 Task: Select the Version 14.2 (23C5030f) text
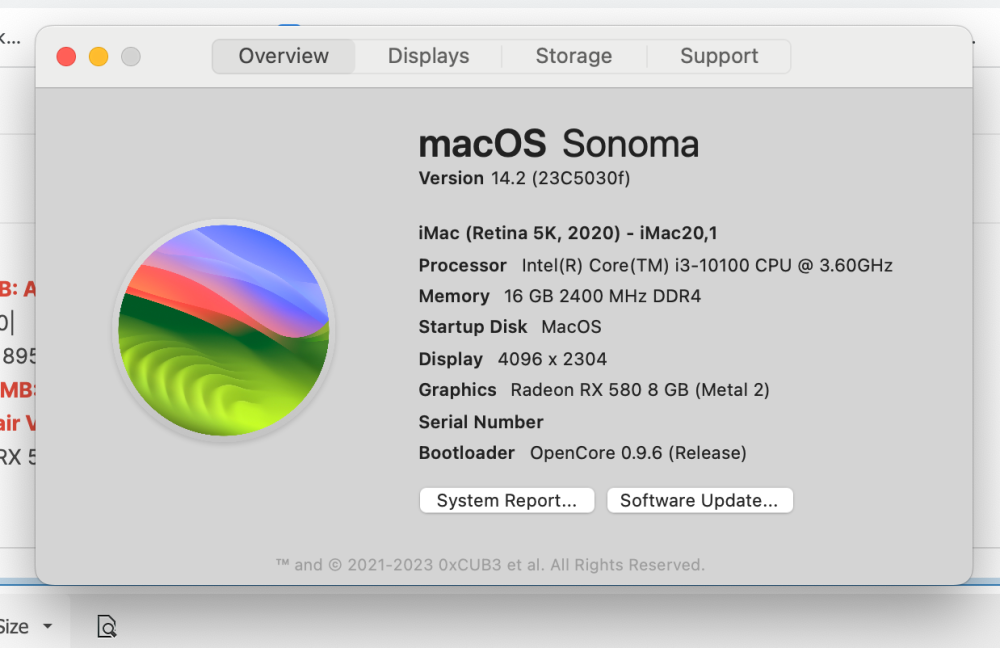(x=524, y=178)
